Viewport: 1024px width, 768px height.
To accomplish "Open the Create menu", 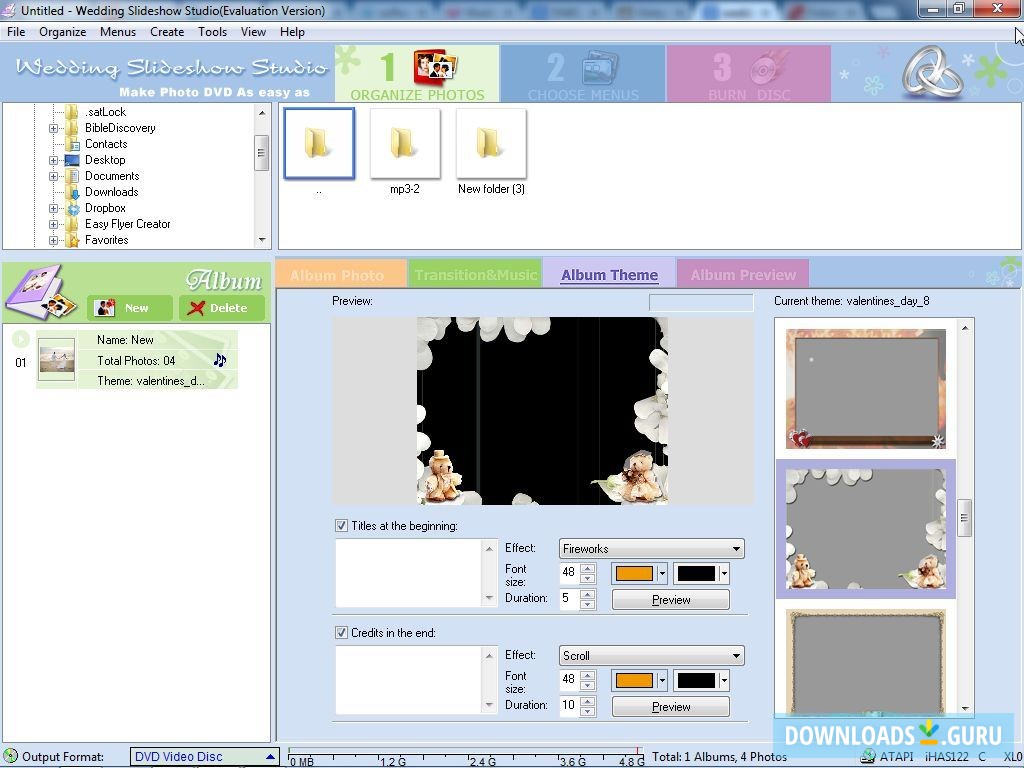I will [167, 32].
